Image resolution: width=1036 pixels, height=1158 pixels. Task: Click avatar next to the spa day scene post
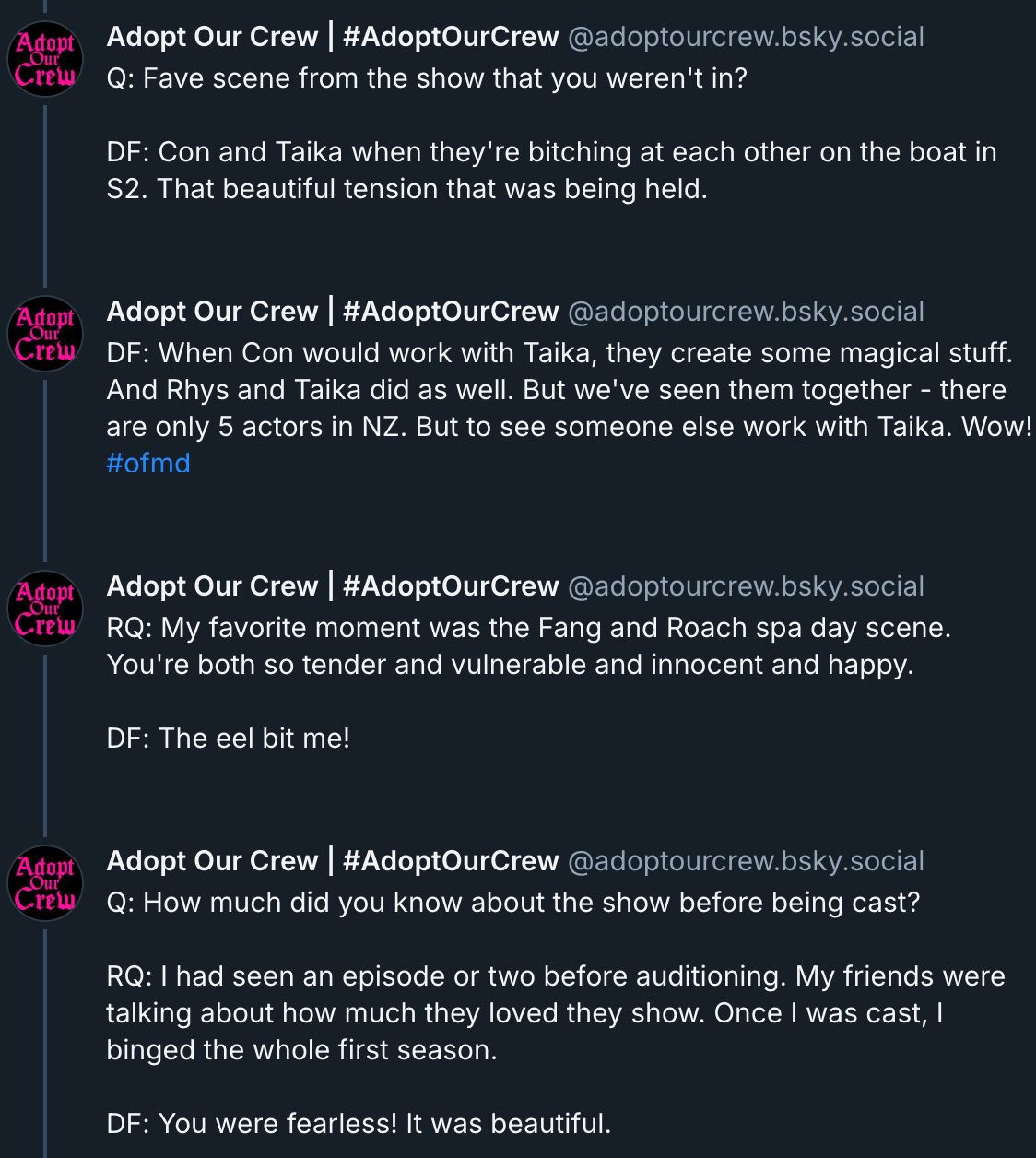(45, 609)
